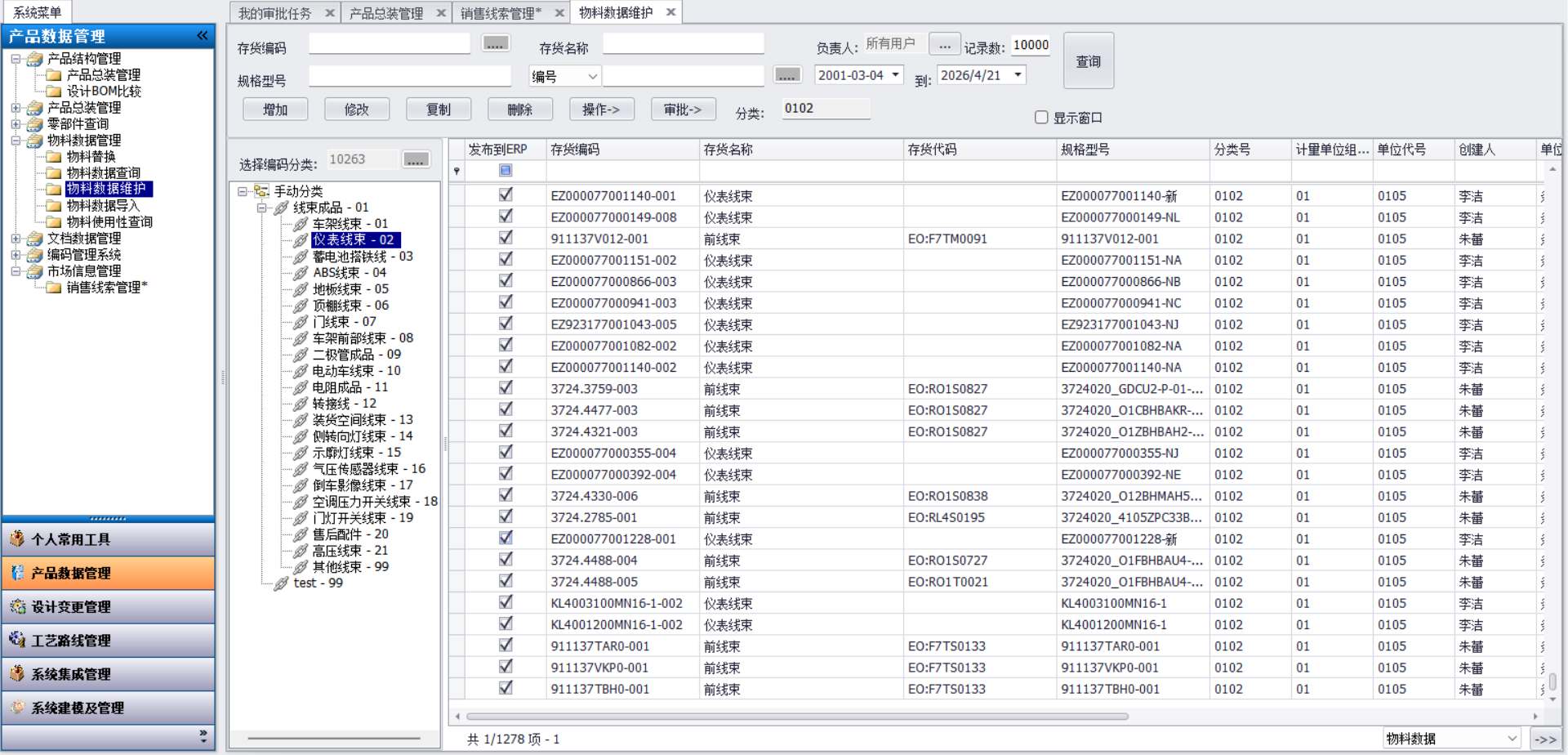Image resolution: width=1568 pixels, height=755 pixels.
Task: Click the 工艺路线管理 icon
Action: (x=17, y=640)
